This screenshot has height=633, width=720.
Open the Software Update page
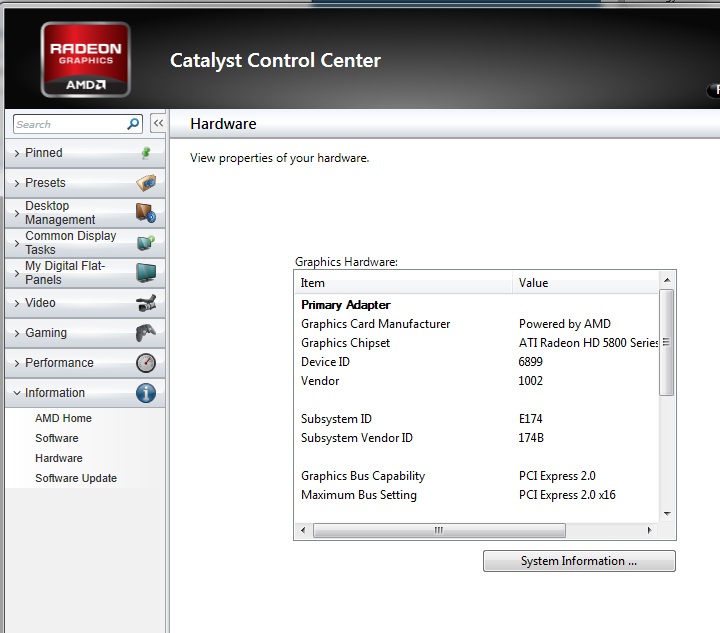(x=76, y=478)
